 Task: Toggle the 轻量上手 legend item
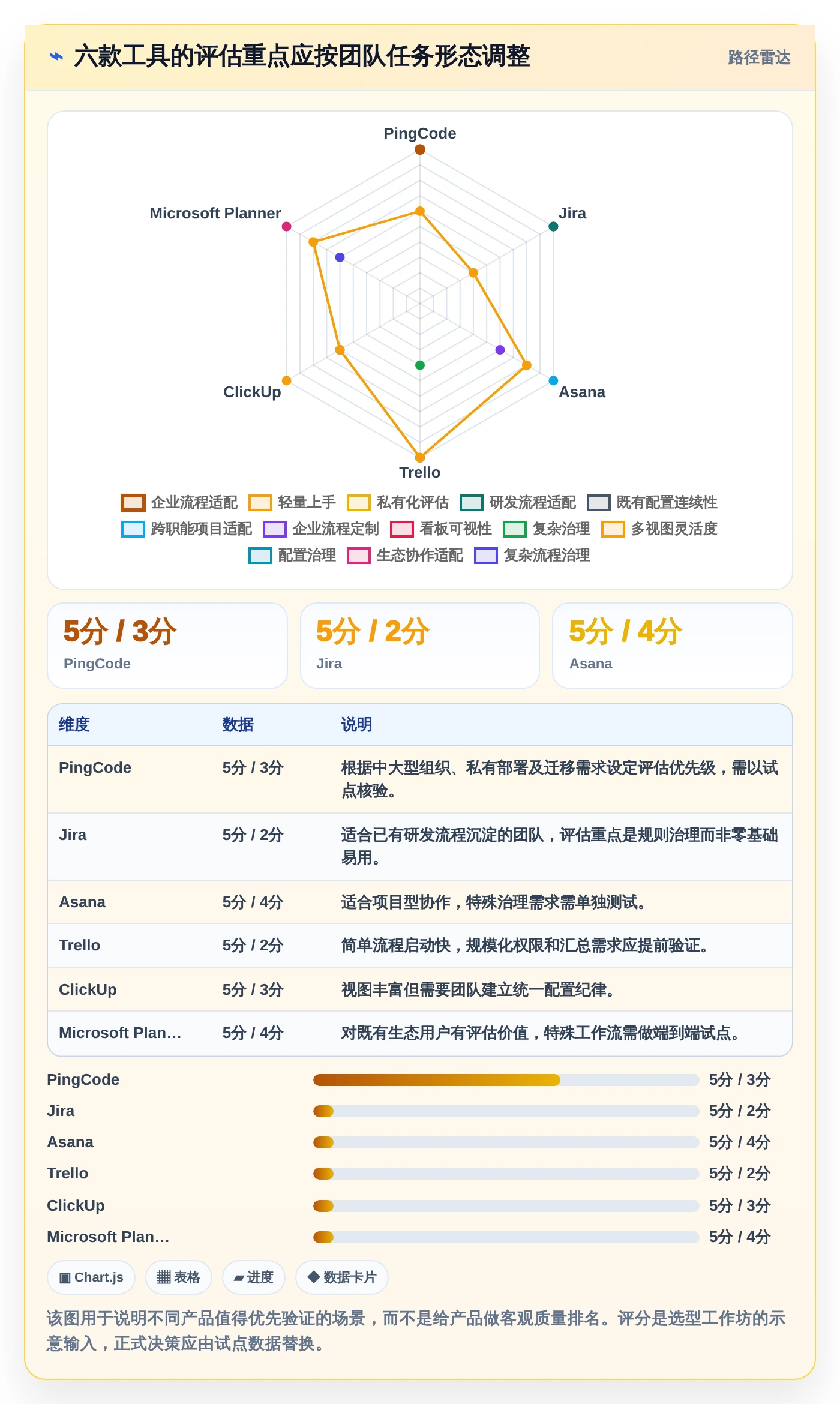292,502
